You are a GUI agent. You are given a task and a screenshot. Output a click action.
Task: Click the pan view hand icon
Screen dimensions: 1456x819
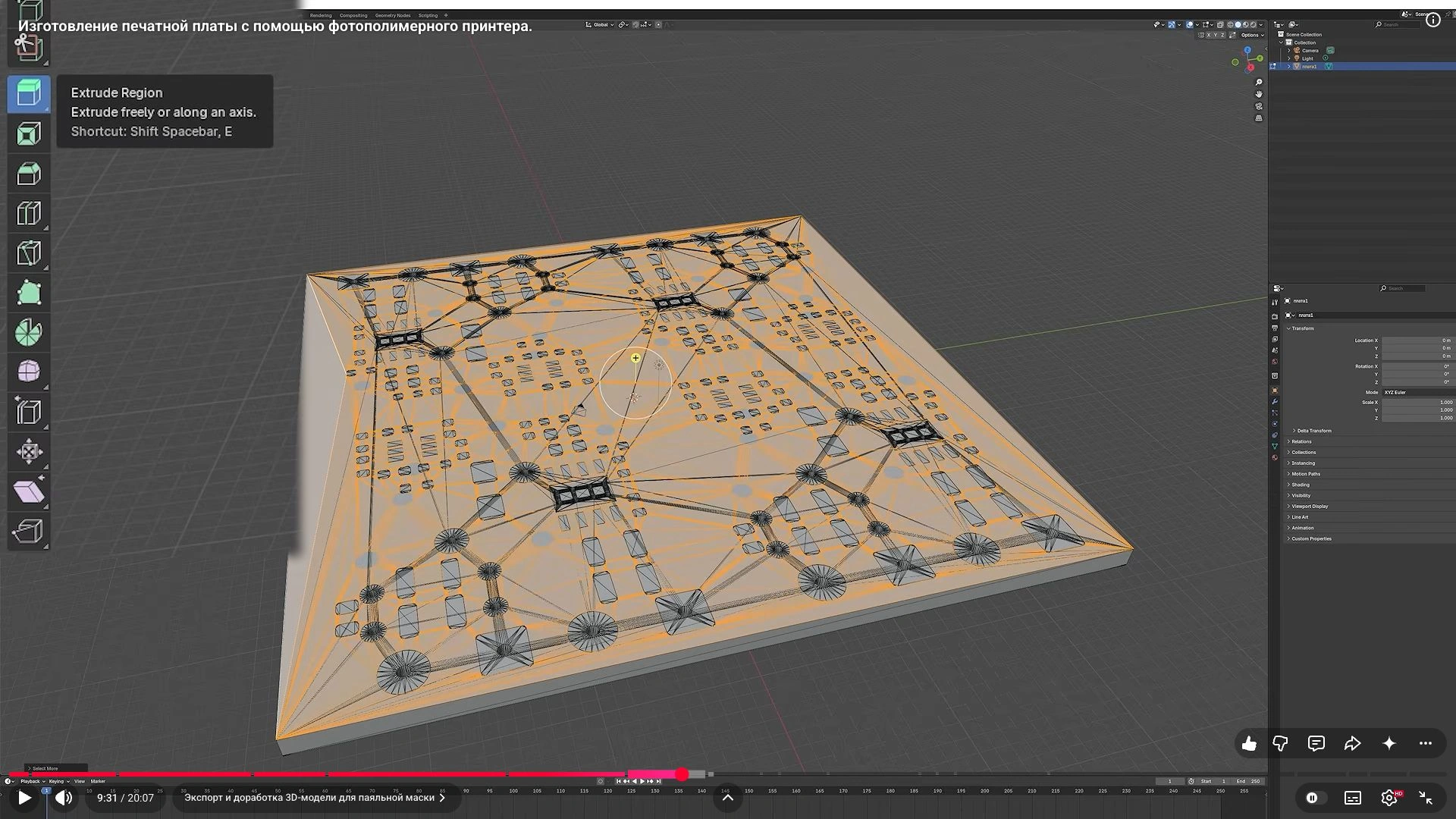(1259, 94)
